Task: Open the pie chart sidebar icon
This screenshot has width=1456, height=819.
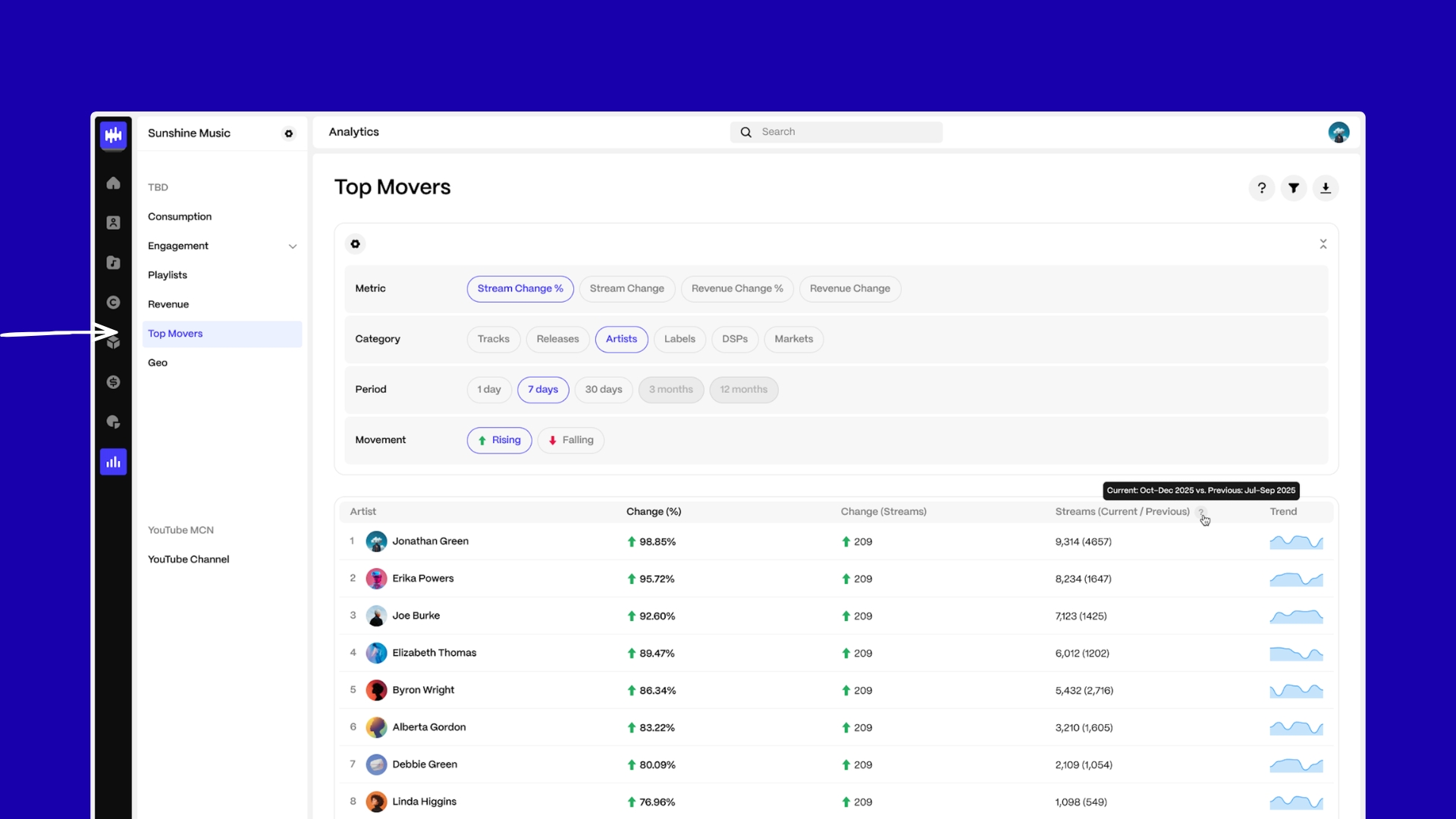Action: [113, 422]
